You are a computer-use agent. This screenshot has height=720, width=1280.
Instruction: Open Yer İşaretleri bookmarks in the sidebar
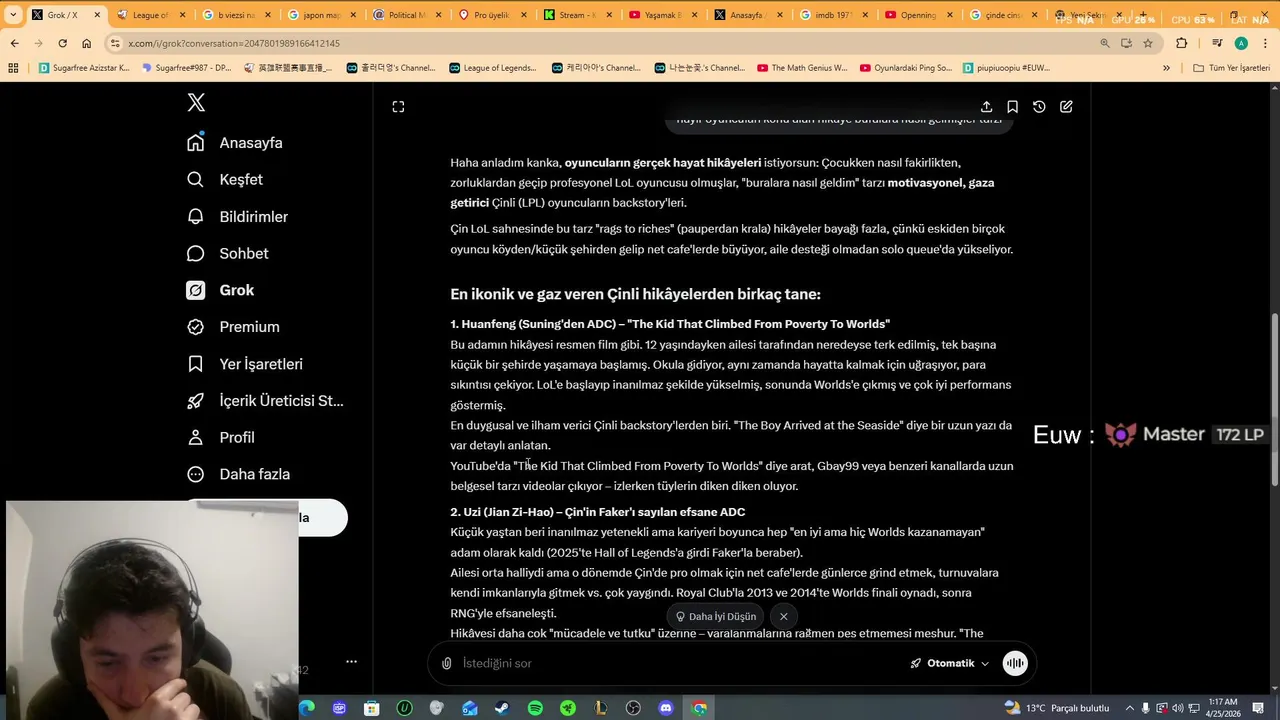[245, 364]
